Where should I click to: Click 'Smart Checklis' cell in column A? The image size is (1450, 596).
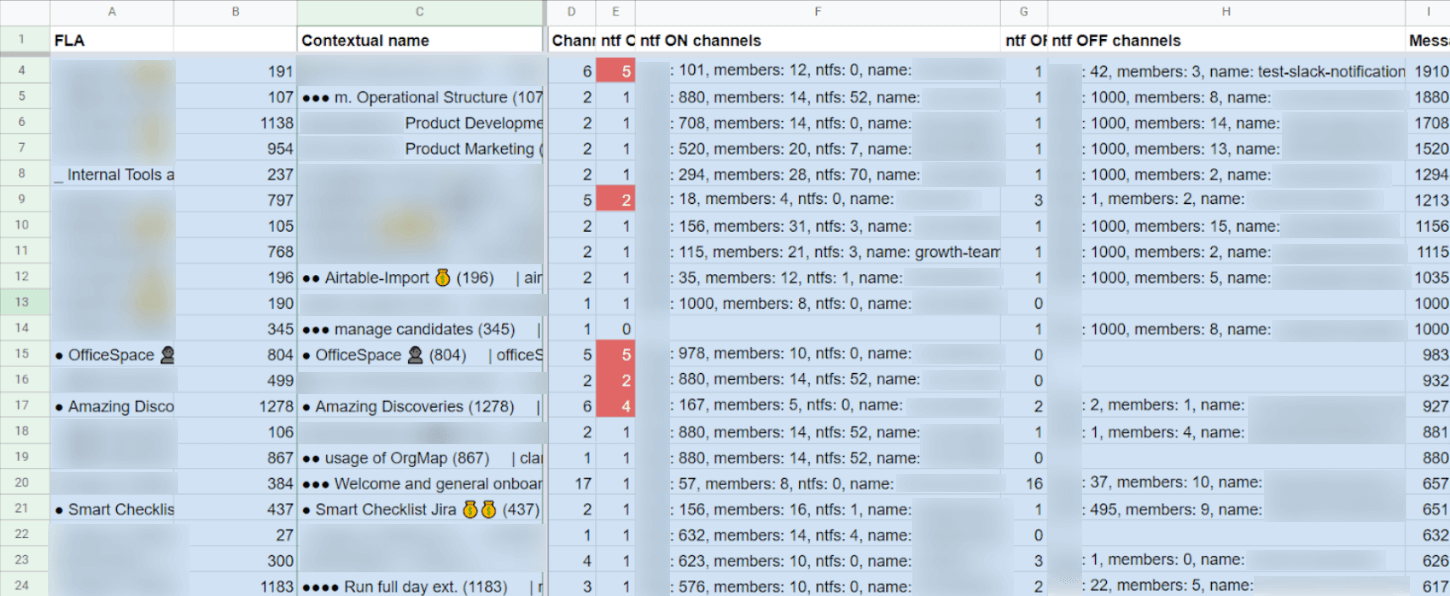tap(111, 510)
